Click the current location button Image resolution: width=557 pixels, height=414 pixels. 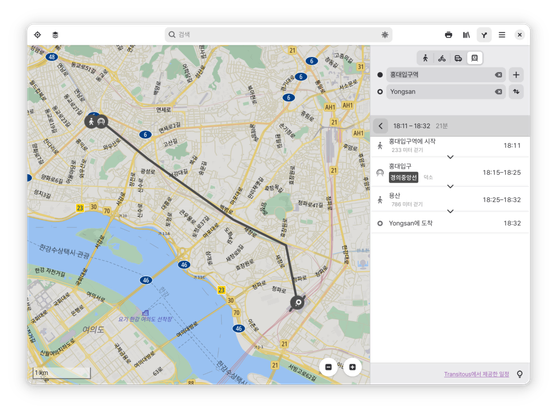(37, 34)
